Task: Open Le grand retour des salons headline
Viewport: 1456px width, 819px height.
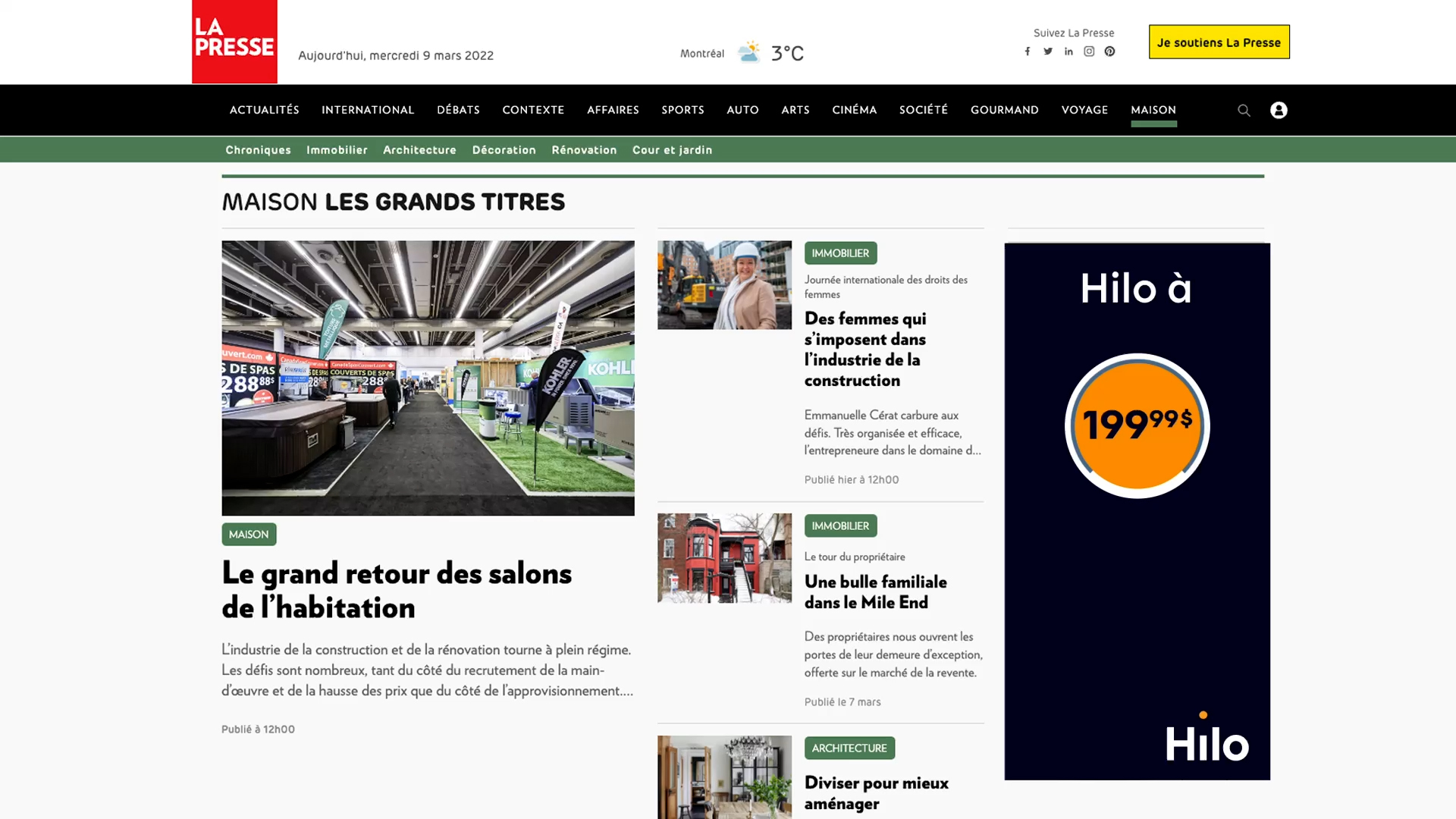Action: [x=396, y=590]
